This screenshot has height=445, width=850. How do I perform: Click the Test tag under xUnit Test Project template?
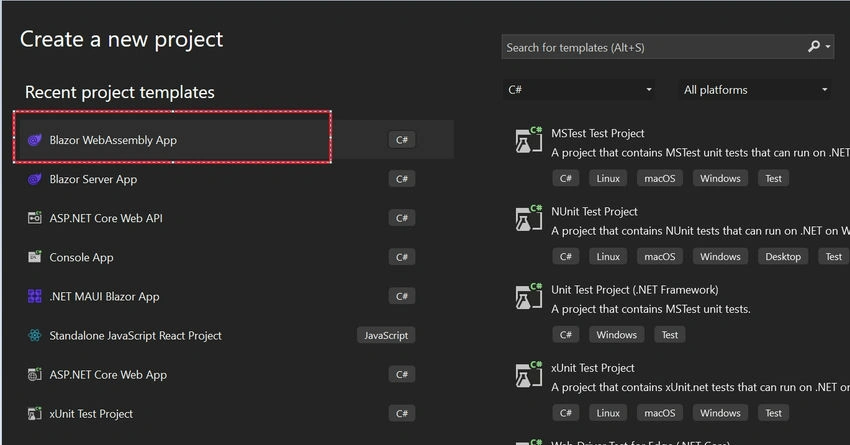click(774, 413)
